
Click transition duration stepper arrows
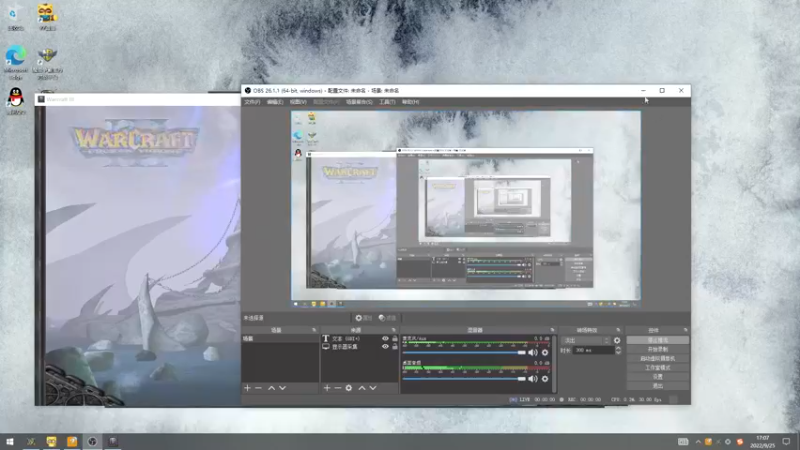pyautogui.click(x=618, y=351)
